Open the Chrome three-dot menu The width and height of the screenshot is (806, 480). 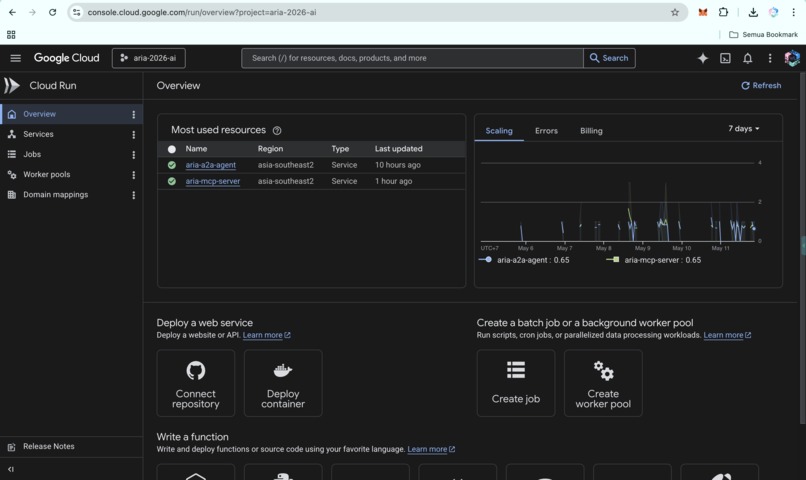pyautogui.click(x=793, y=12)
